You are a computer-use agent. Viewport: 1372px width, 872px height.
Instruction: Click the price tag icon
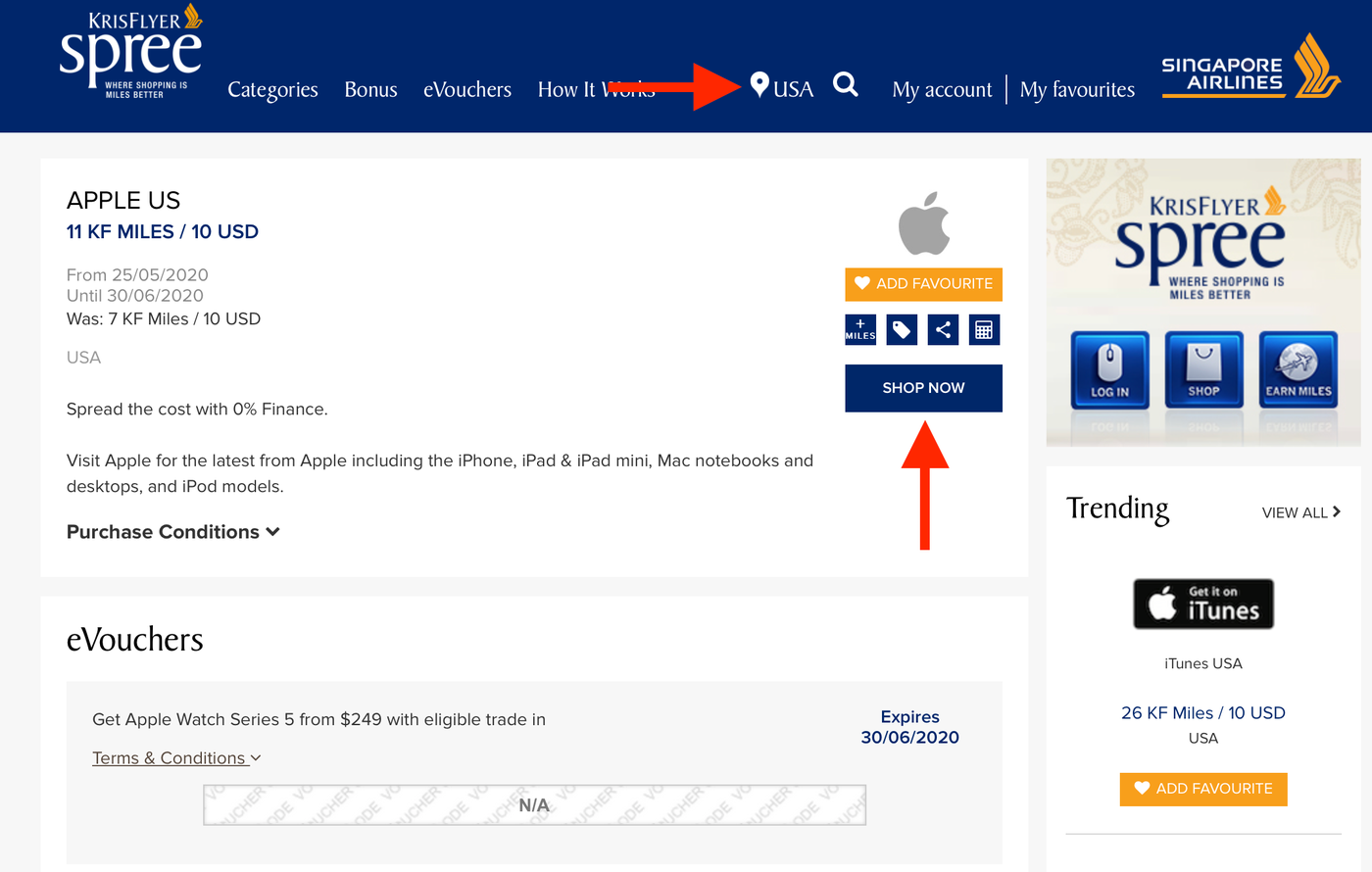coord(902,330)
